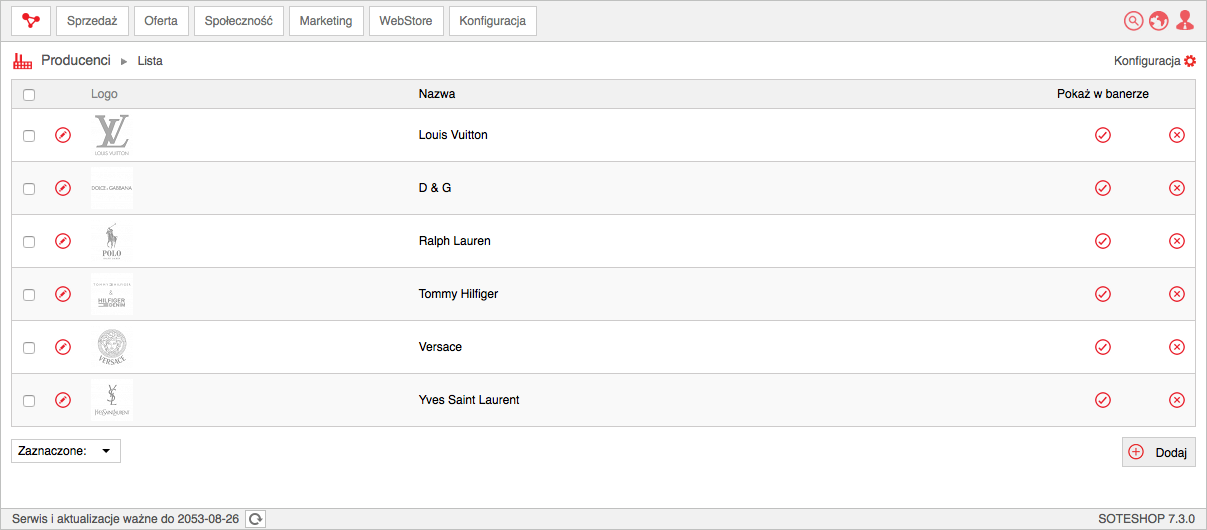Open the Konfiguracja top menu

[x=493, y=21]
